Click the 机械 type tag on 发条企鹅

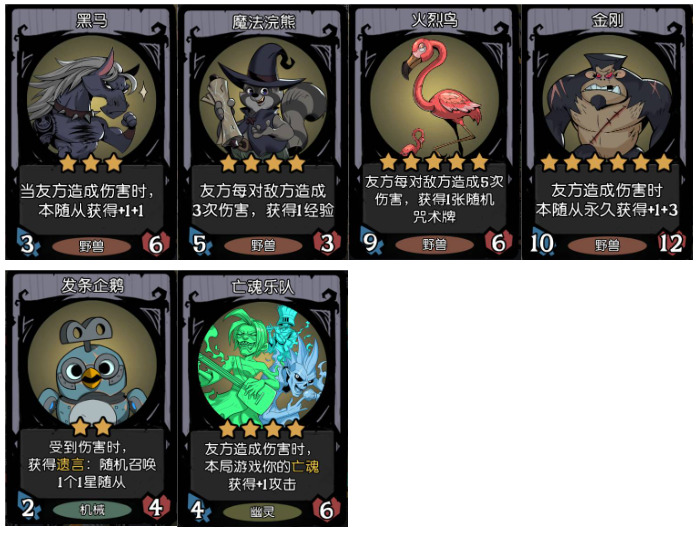click(x=92, y=509)
